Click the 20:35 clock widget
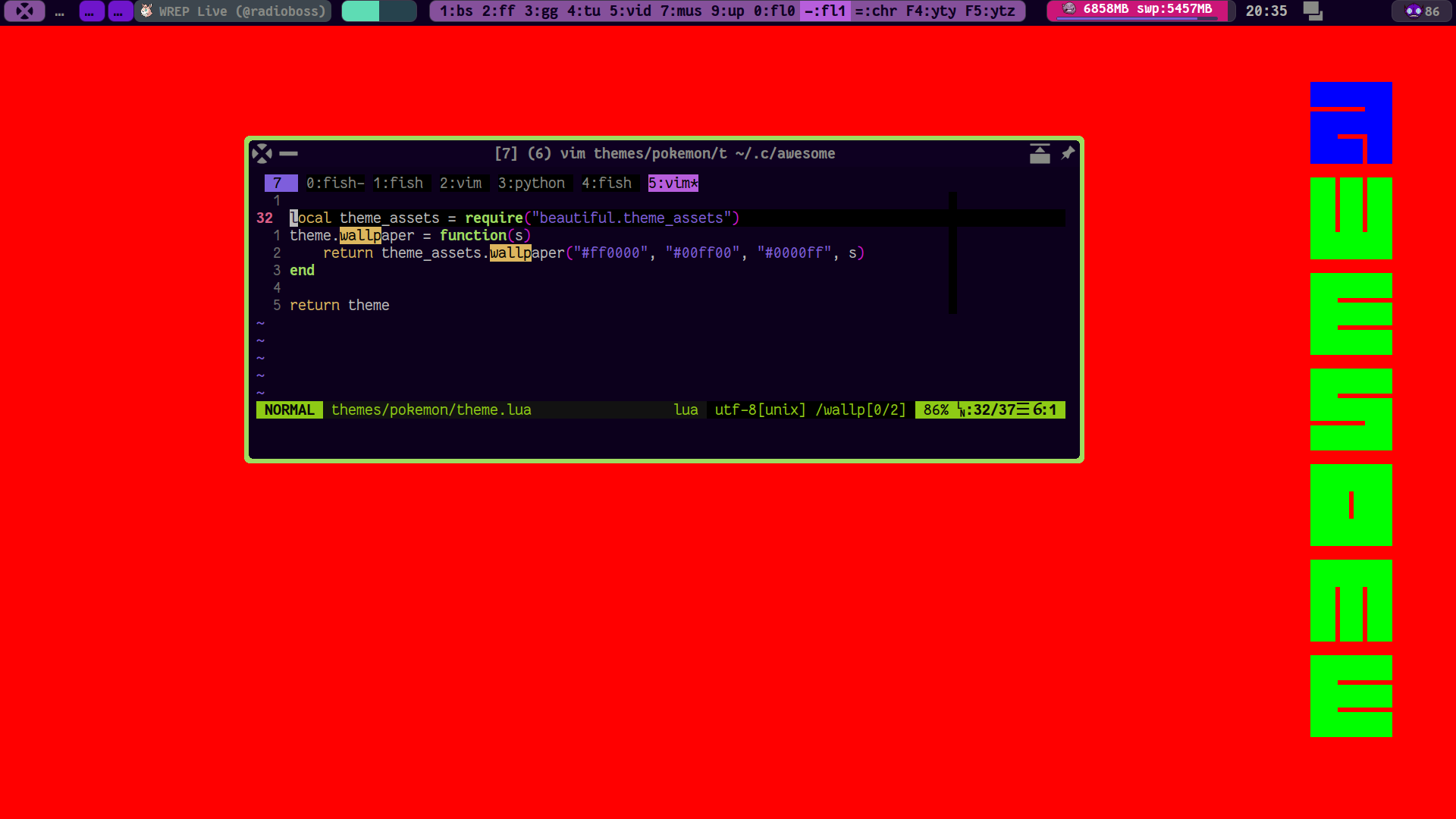 [x=1266, y=11]
